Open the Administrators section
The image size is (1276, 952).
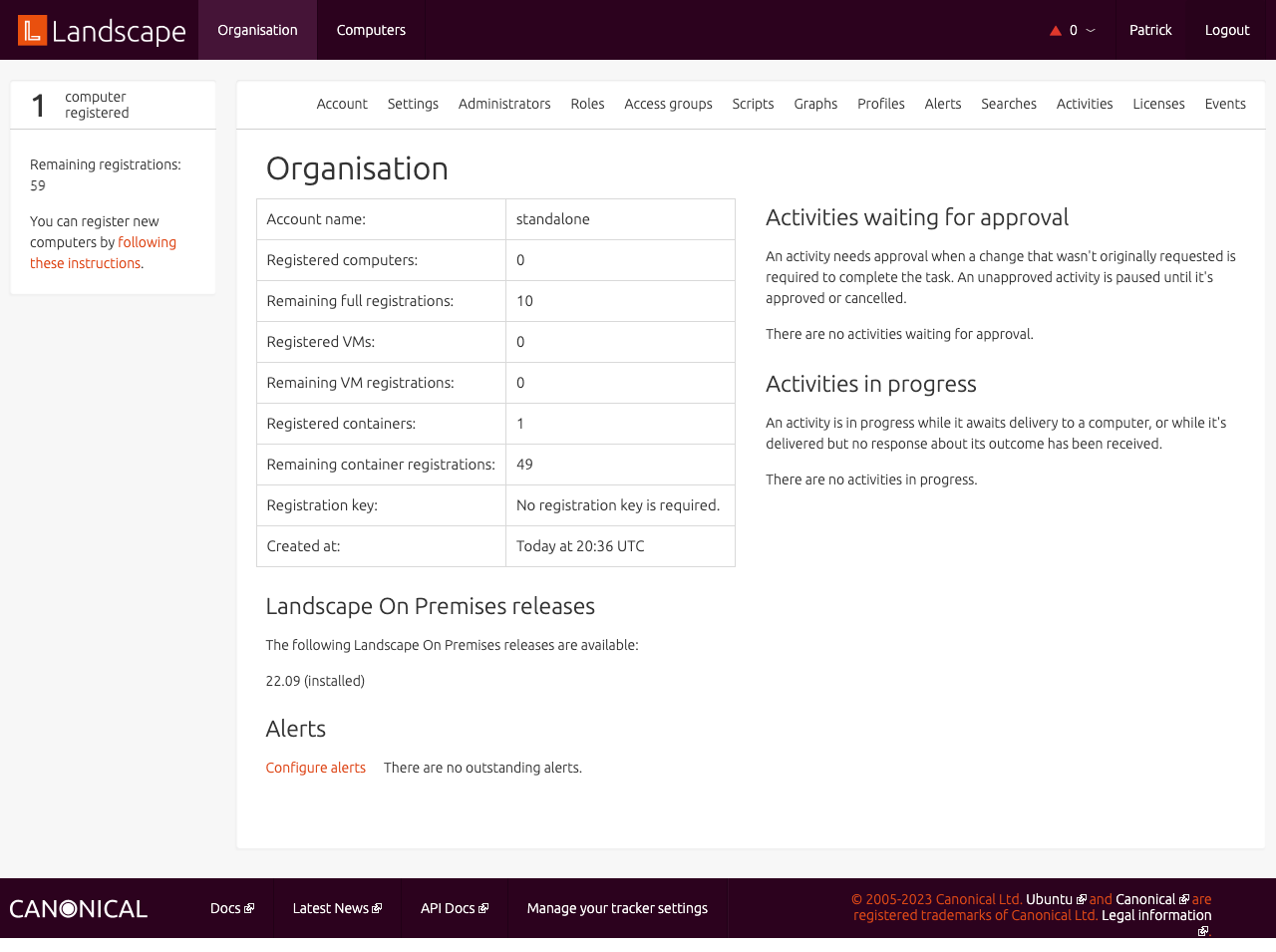(x=504, y=104)
